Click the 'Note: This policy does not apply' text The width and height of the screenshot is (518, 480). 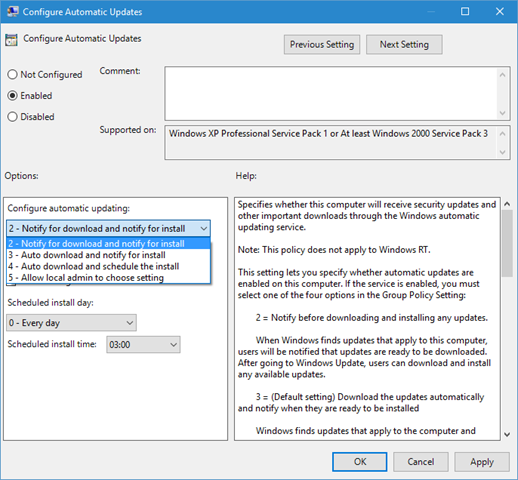[334, 250]
